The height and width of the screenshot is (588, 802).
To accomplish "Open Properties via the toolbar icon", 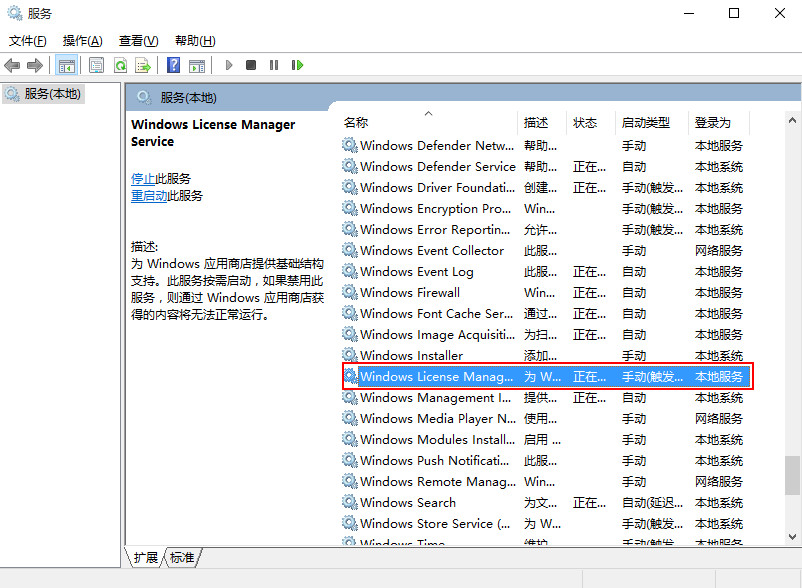I will tap(95, 65).
